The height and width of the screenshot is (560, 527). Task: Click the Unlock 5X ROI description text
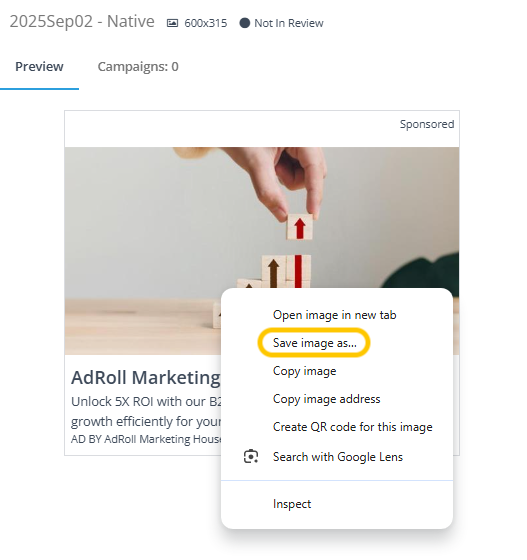coord(146,411)
